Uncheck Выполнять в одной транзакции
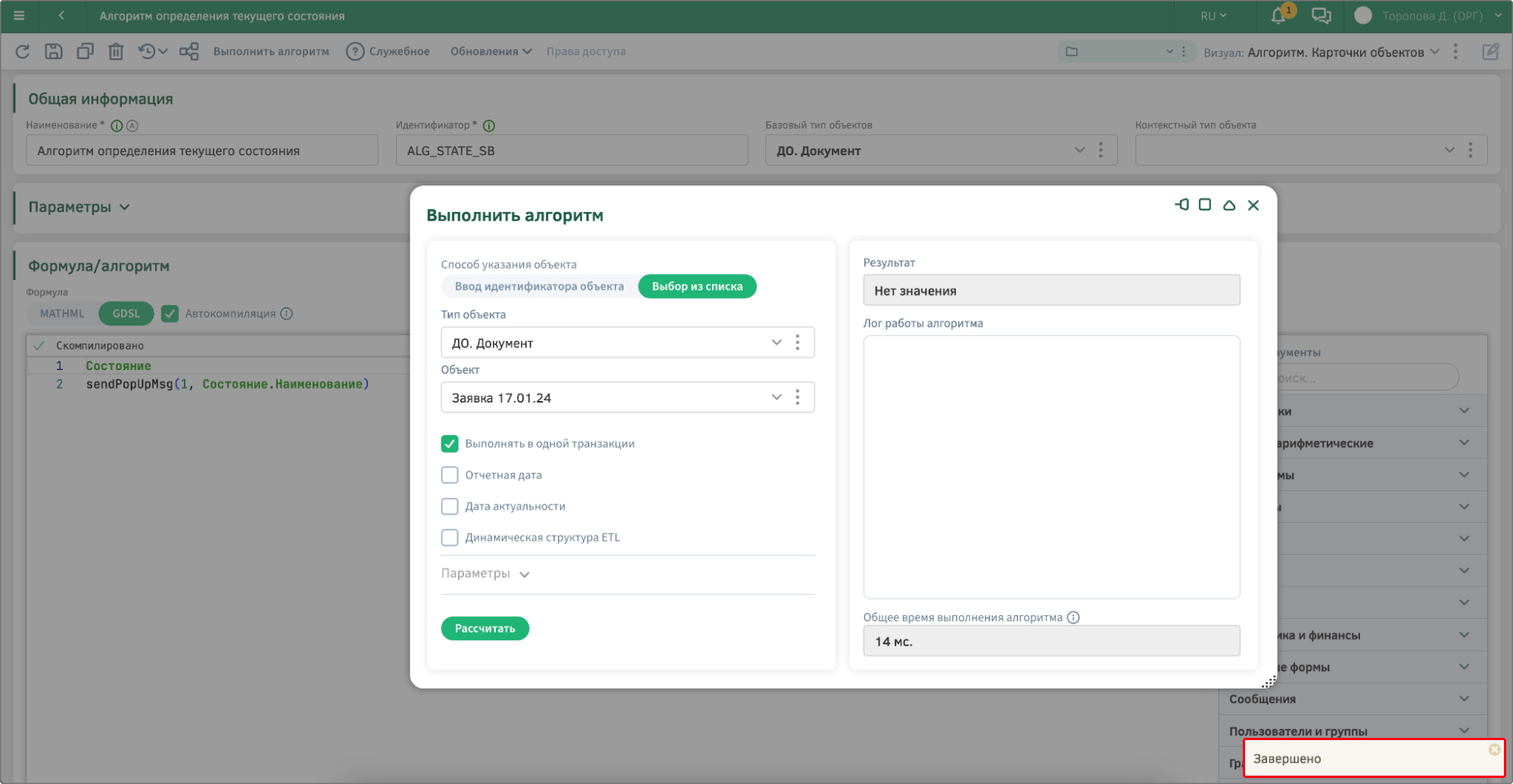Image resolution: width=1513 pixels, height=784 pixels. coord(450,444)
